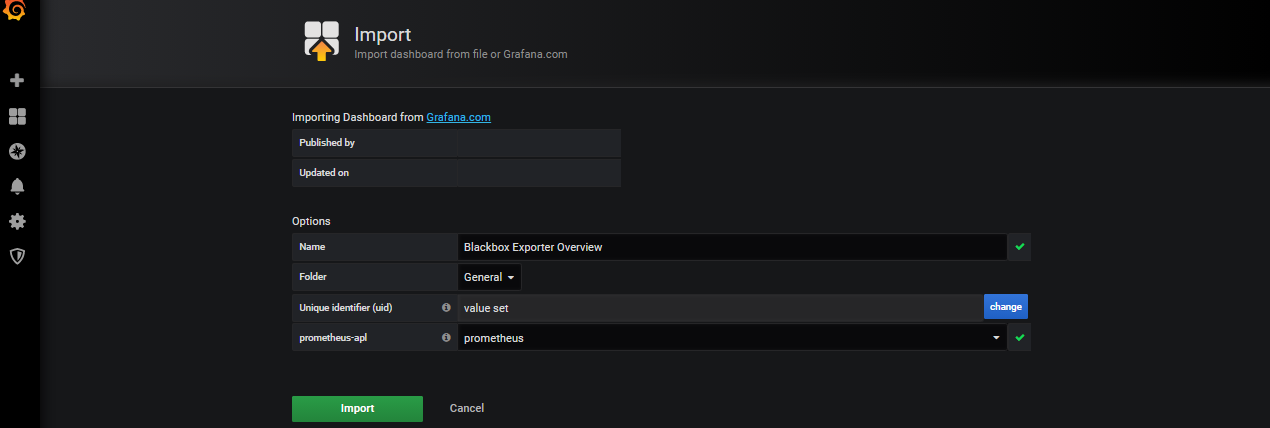The height and width of the screenshot is (428, 1270).
Task: Click the info icon beside Unique identifier
Action: coord(446,307)
